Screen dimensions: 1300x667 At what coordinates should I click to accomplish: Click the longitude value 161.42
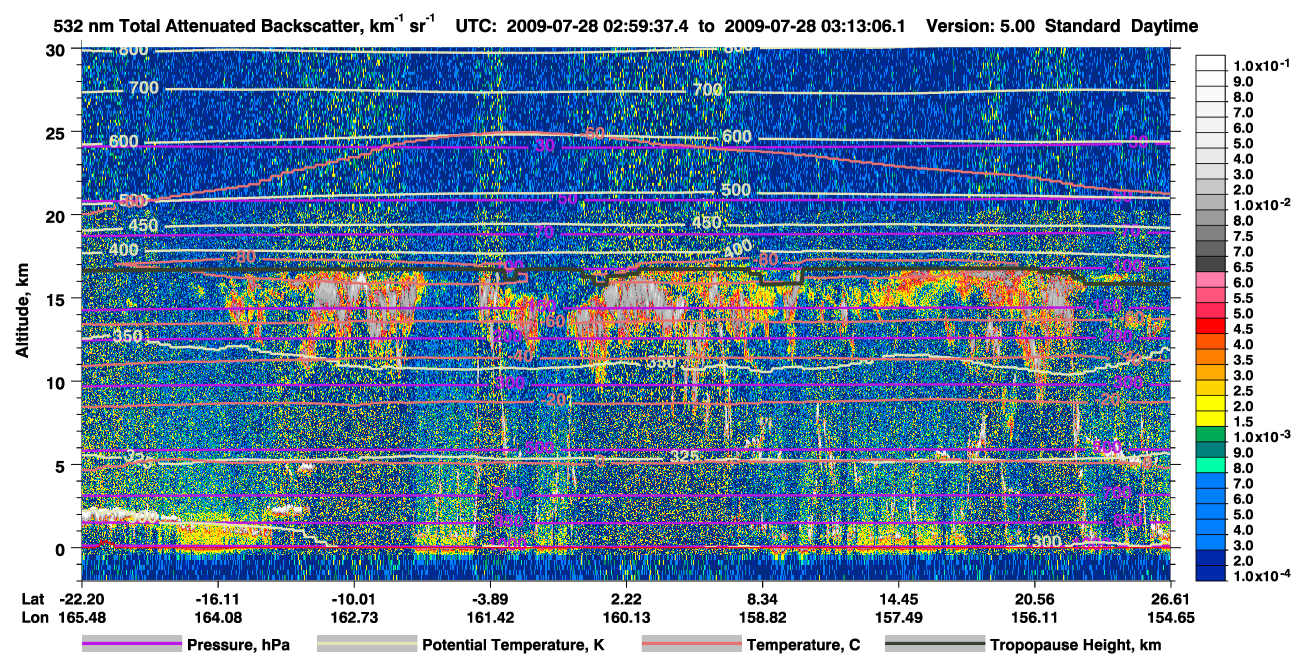pyautogui.click(x=490, y=617)
